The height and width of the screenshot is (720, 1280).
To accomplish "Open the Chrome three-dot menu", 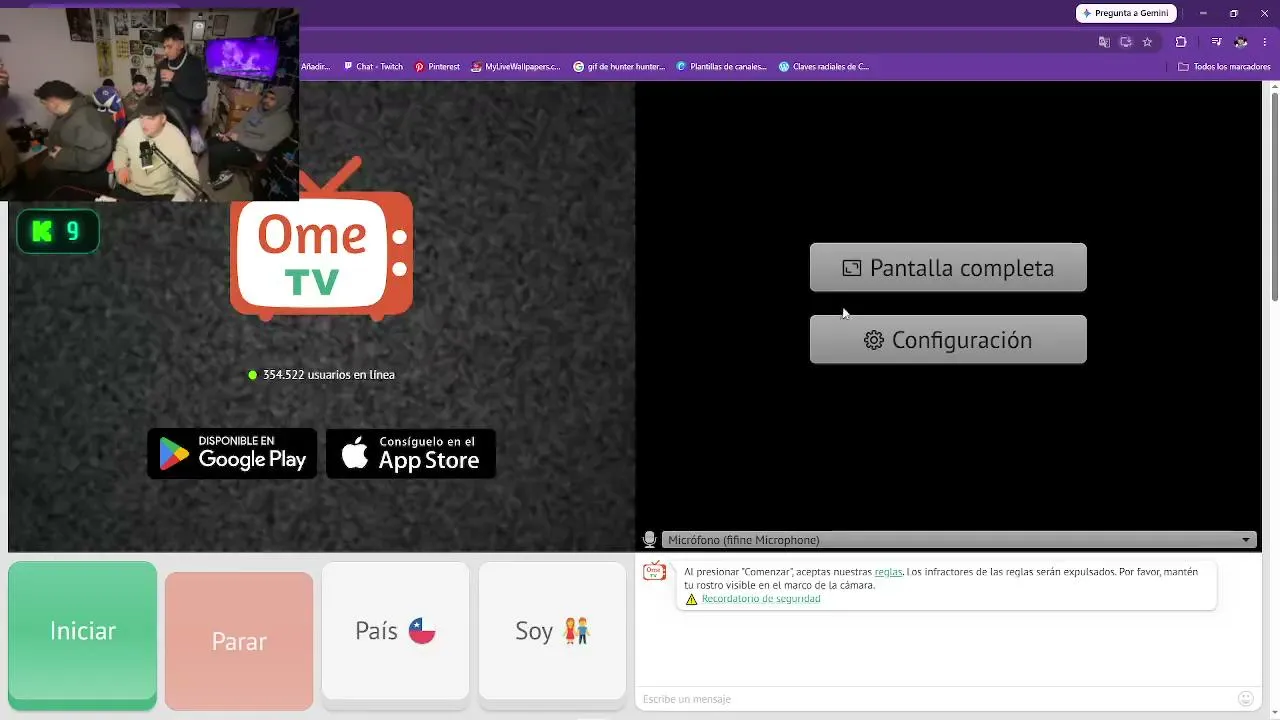I will click(x=1266, y=42).
